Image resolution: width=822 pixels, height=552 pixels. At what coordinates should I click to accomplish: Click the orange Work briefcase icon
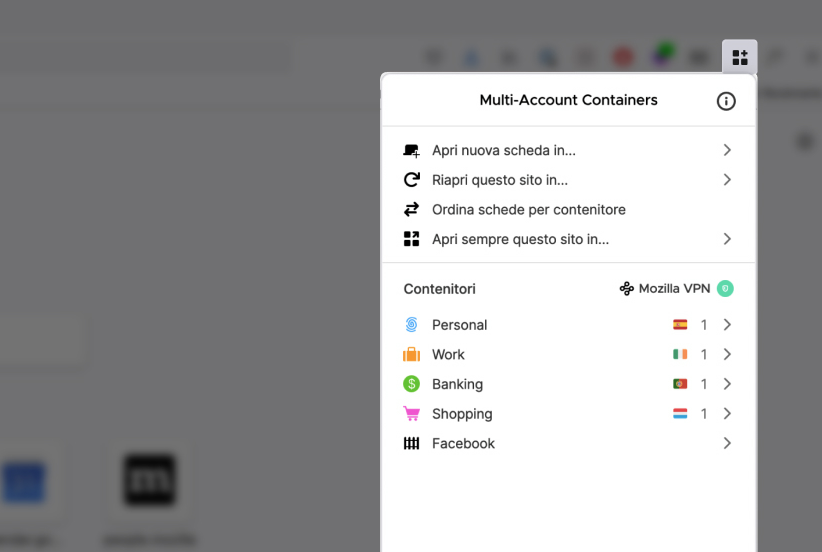pos(412,354)
